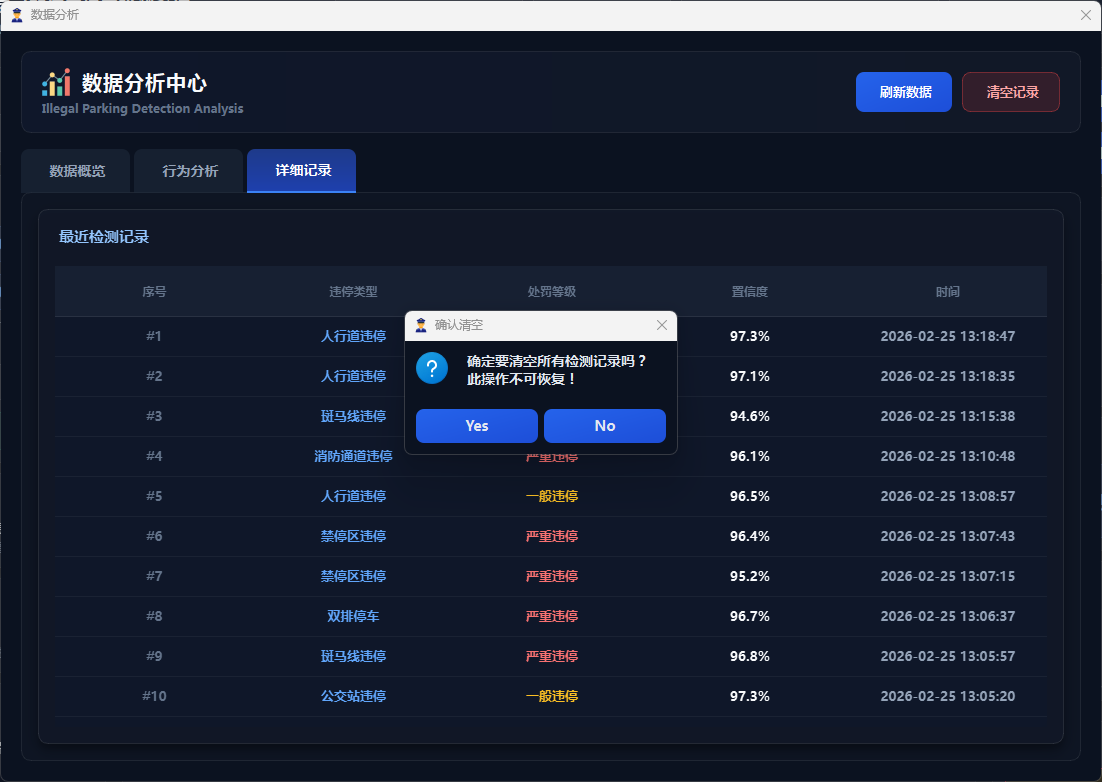Click the police icon in dialog title
Viewport: 1102px width, 782px height.
[421, 325]
